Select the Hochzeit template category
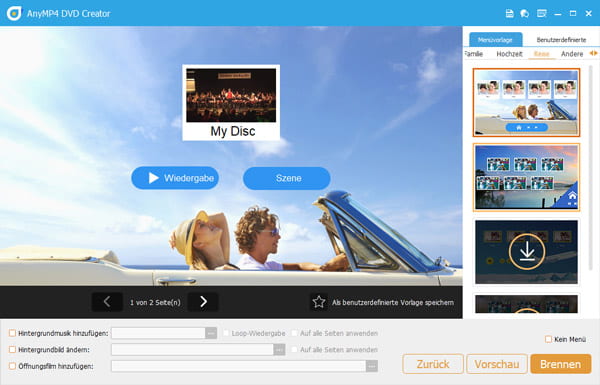600x385 pixels. 509,54
